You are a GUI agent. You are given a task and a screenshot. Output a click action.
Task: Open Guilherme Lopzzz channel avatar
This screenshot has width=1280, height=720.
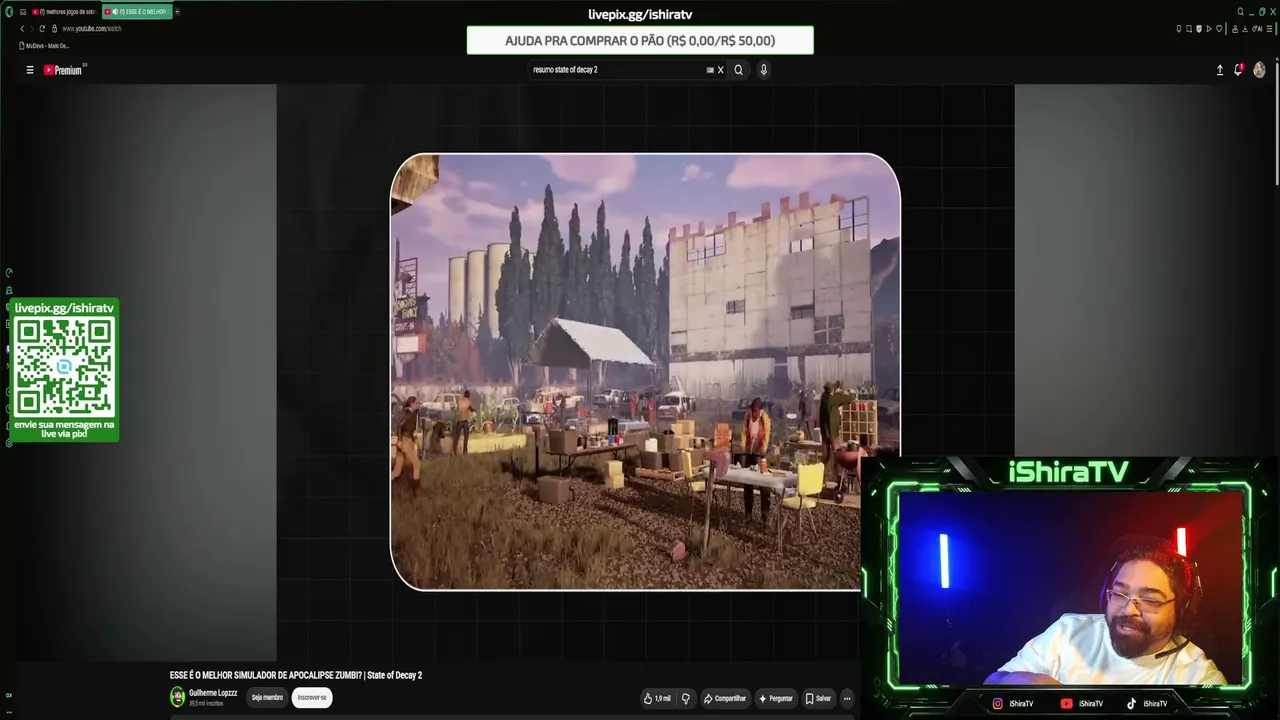(x=178, y=697)
